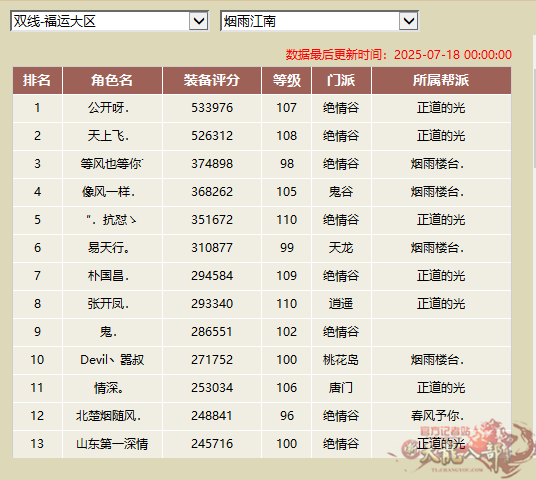
Task: Click equipment score 533976
Action: pos(212,108)
